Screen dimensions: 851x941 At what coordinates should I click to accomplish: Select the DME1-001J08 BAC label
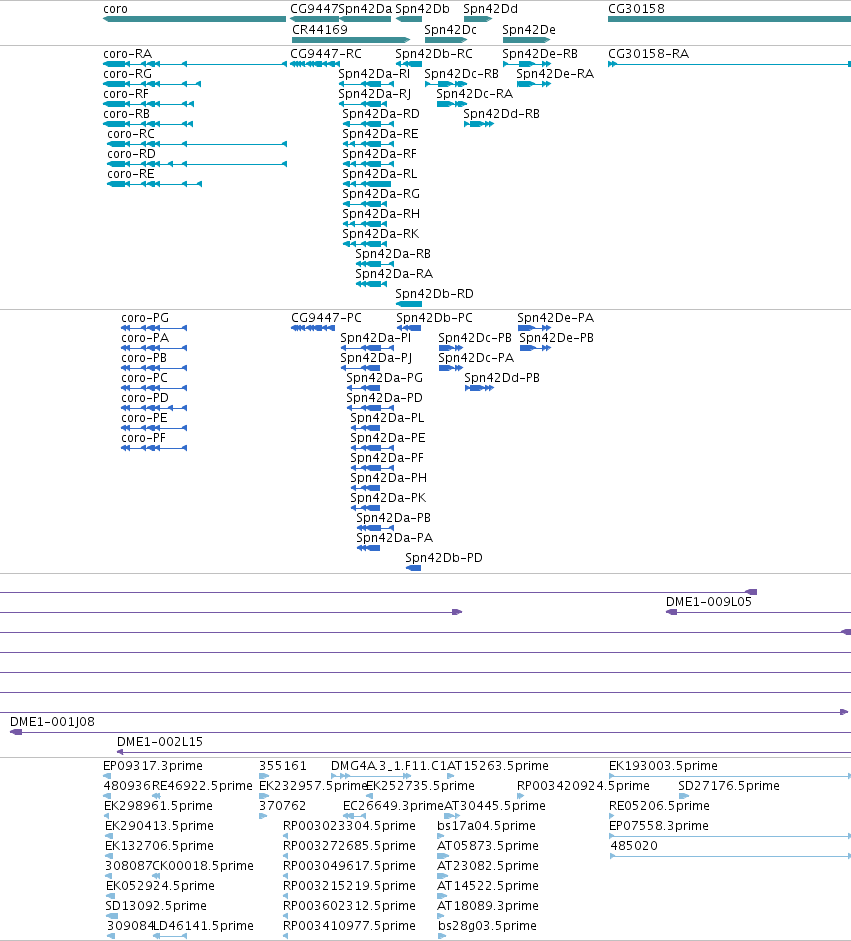click(53, 722)
